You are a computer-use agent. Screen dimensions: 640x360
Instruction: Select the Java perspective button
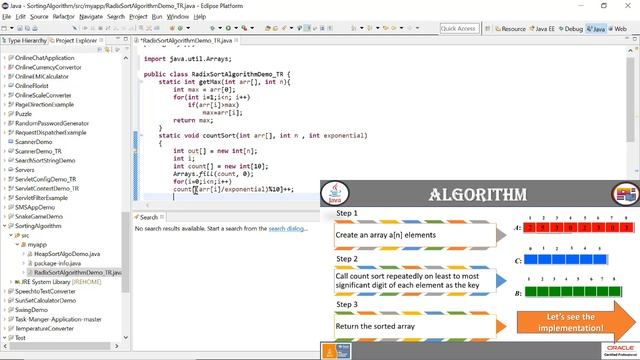pos(596,29)
